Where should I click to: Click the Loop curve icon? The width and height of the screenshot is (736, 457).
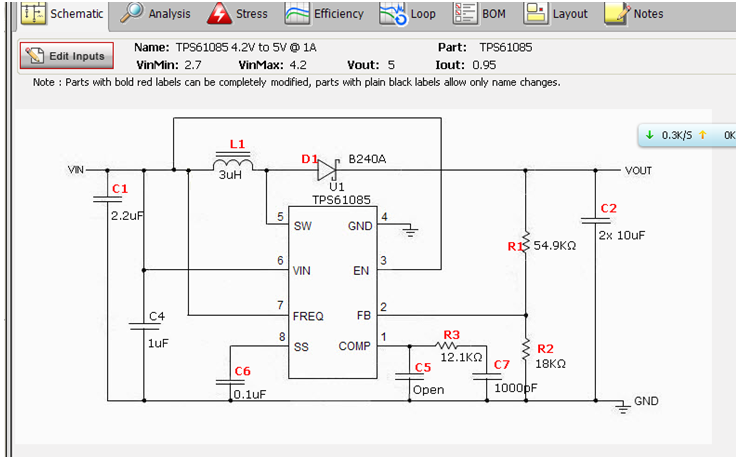click(393, 14)
